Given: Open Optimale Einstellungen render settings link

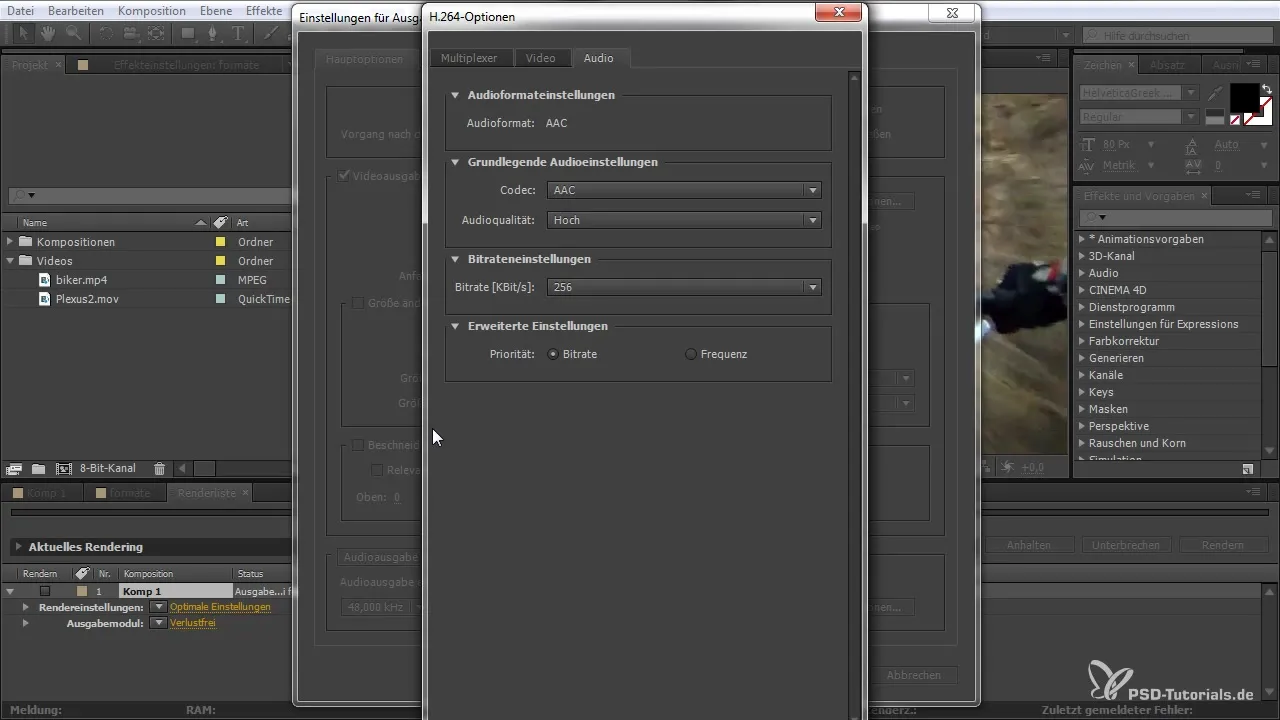Looking at the screenshot, I should click(220, 607).
